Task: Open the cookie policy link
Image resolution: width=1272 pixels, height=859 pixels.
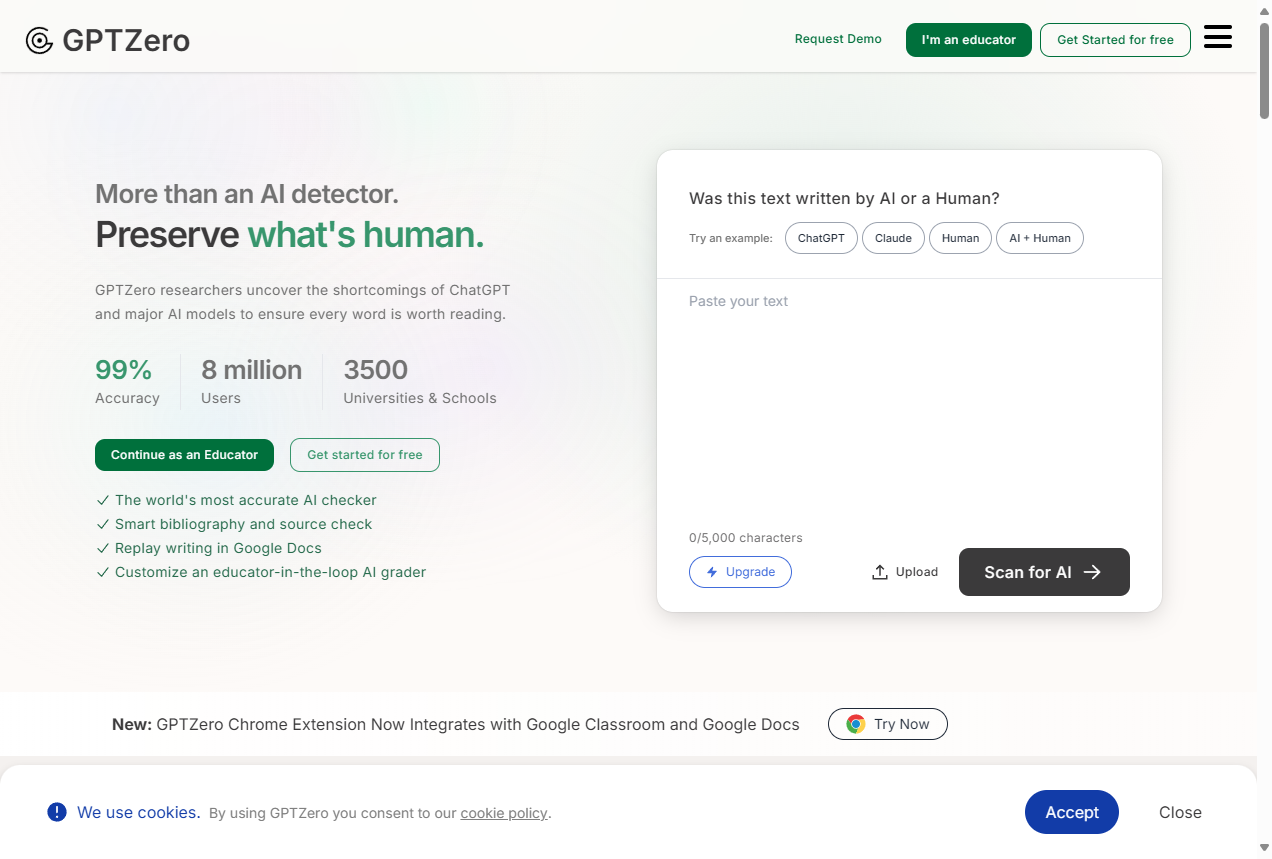Action: 504,813
